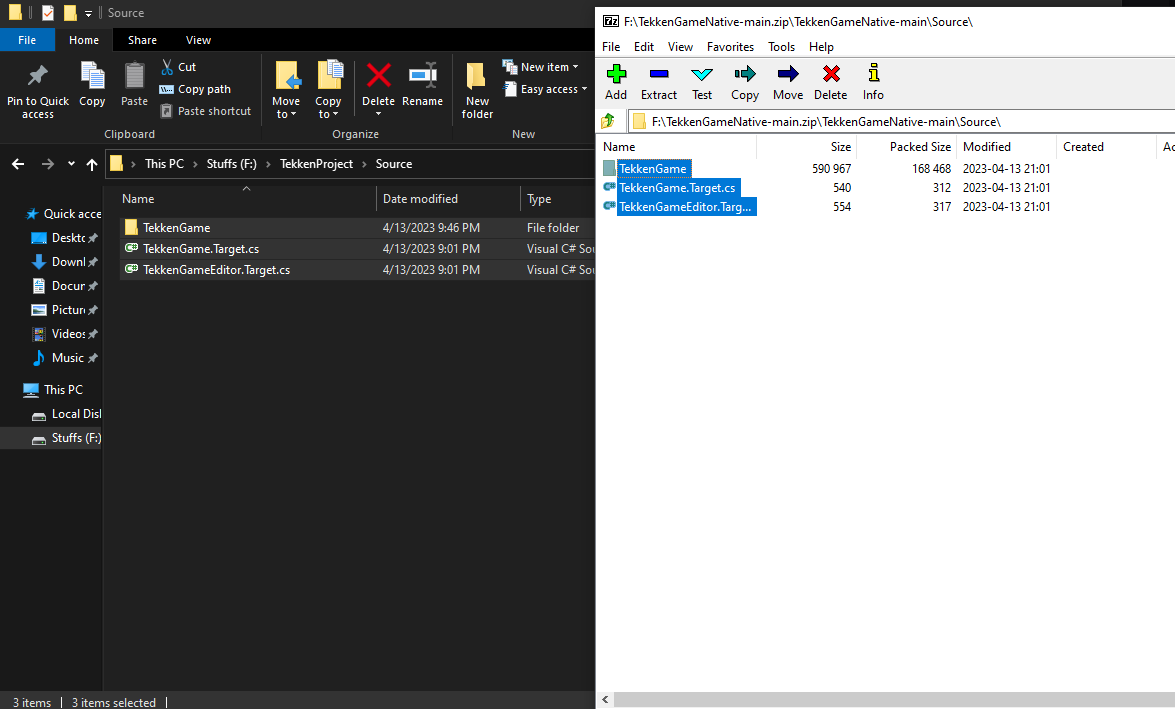Open the 7-Zip Edit menu
Image resolution: width=1175 pixels, height=709 pixels.
click(x=644, y=46)
